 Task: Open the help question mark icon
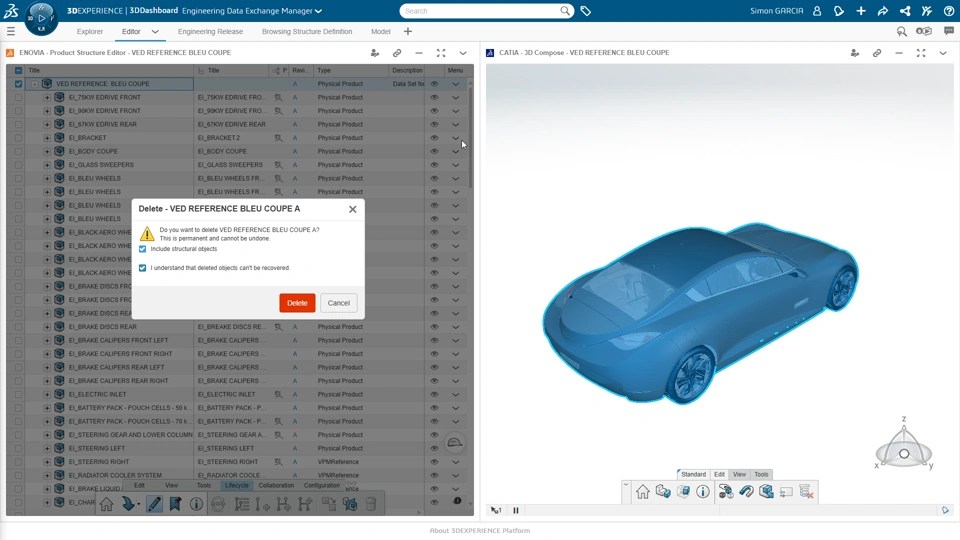point(949,11)
